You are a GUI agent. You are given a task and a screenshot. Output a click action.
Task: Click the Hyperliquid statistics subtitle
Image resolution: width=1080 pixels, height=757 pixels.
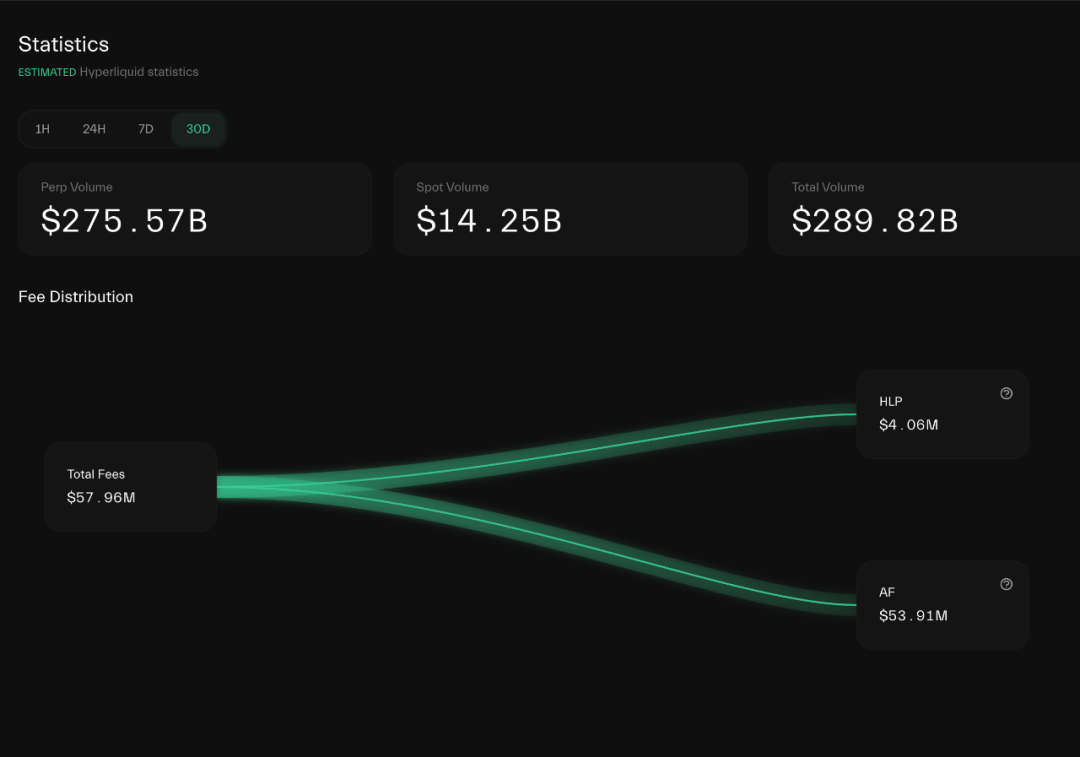139,72
